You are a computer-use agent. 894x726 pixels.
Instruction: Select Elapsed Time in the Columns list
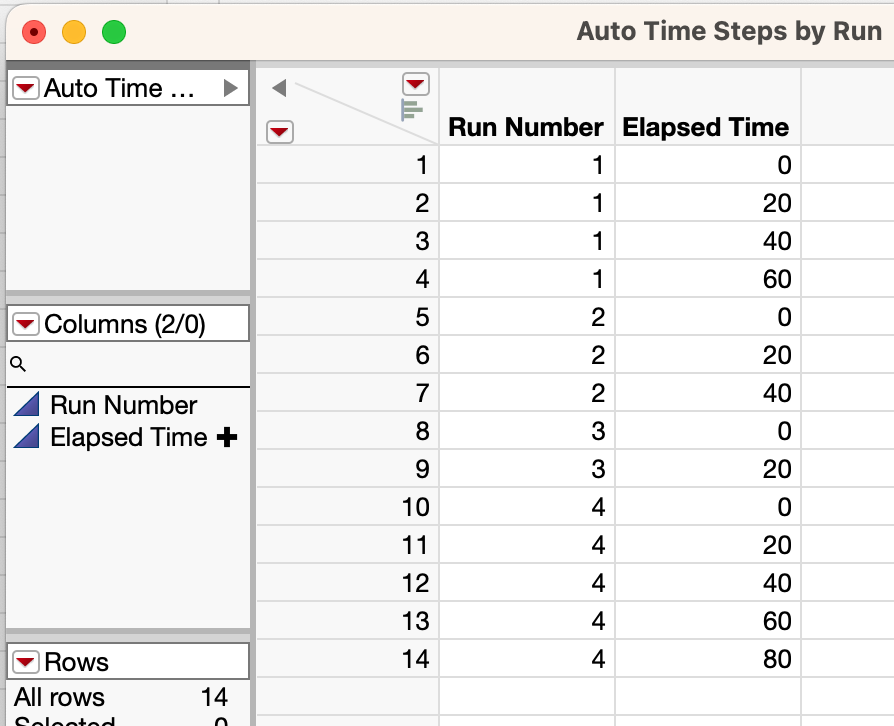point(129,437)
